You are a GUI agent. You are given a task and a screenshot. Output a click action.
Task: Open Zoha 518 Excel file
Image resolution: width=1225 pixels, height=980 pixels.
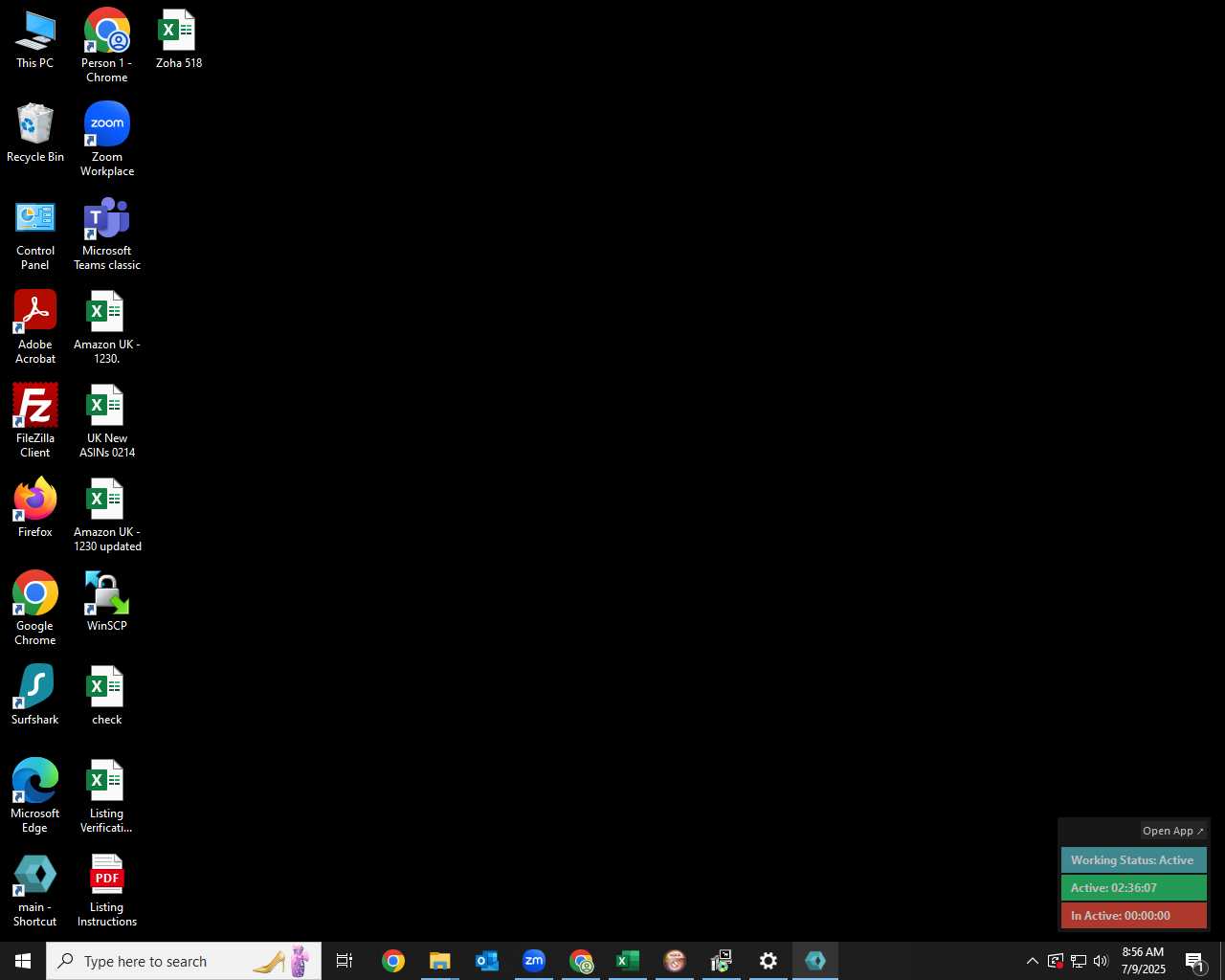pos(179,40)
